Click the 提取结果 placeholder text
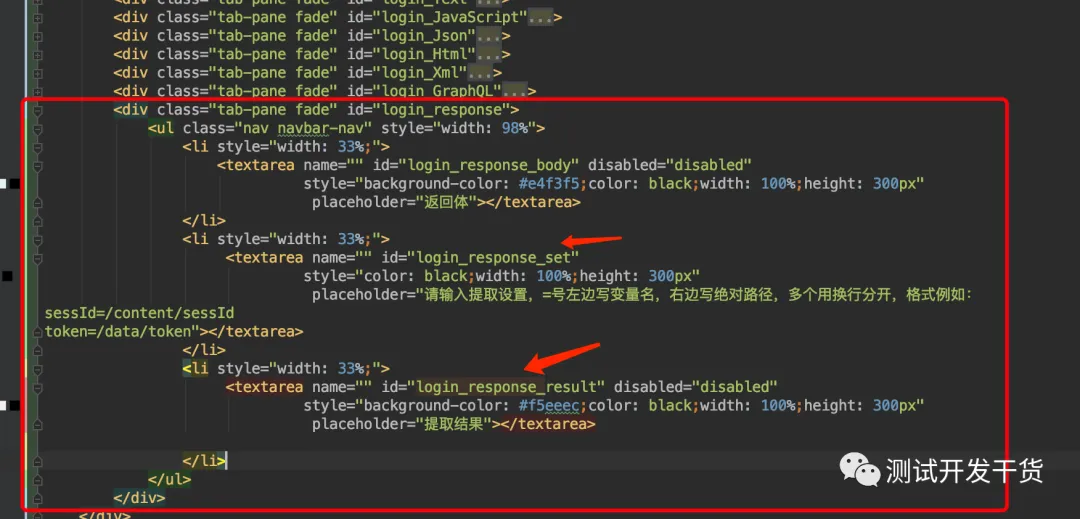The image size is (1080, 519). click(457, 424)
